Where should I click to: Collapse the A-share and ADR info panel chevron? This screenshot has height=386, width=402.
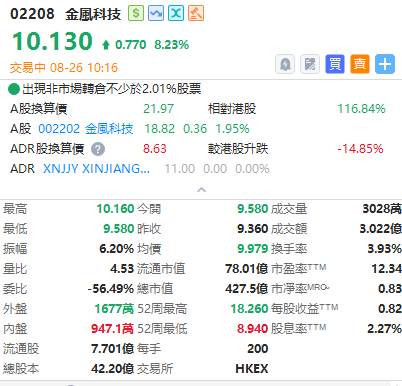pyautogui.click(x=201, y=190)
